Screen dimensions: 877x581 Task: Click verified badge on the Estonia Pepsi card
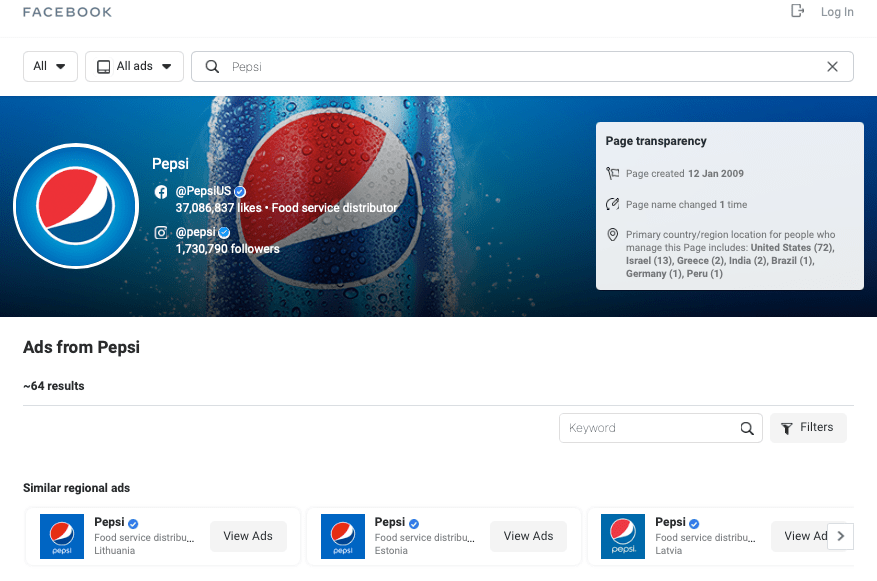click(414, 523)
